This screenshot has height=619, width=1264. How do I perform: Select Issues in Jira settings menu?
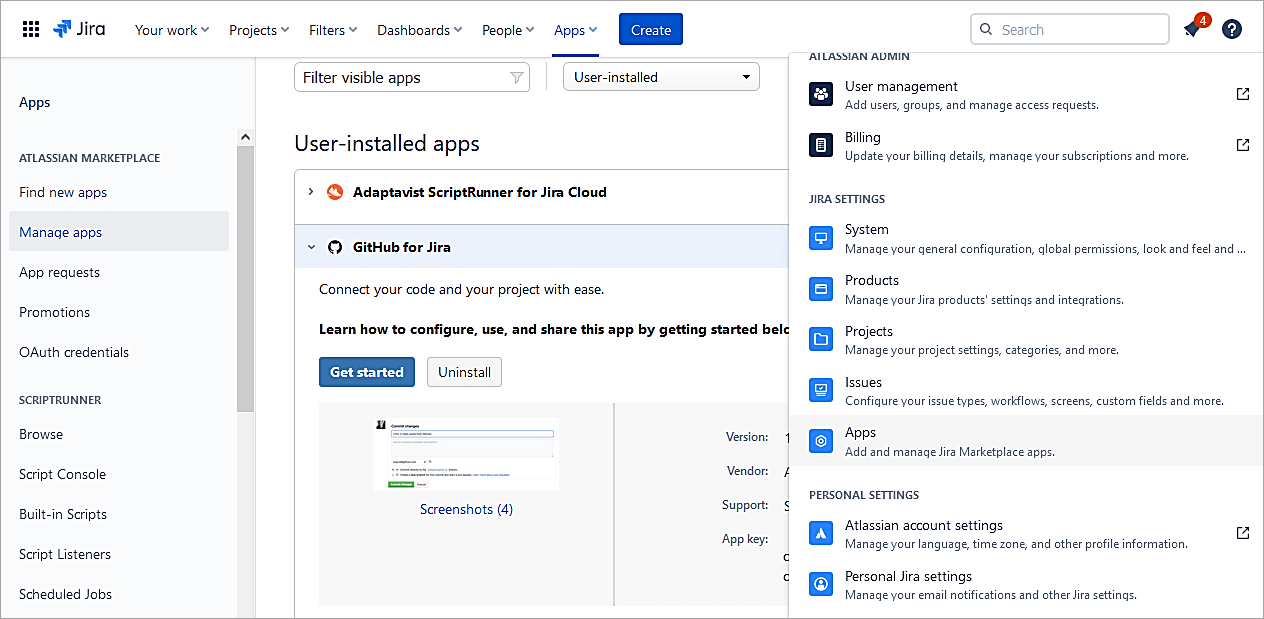pos(863,382)
